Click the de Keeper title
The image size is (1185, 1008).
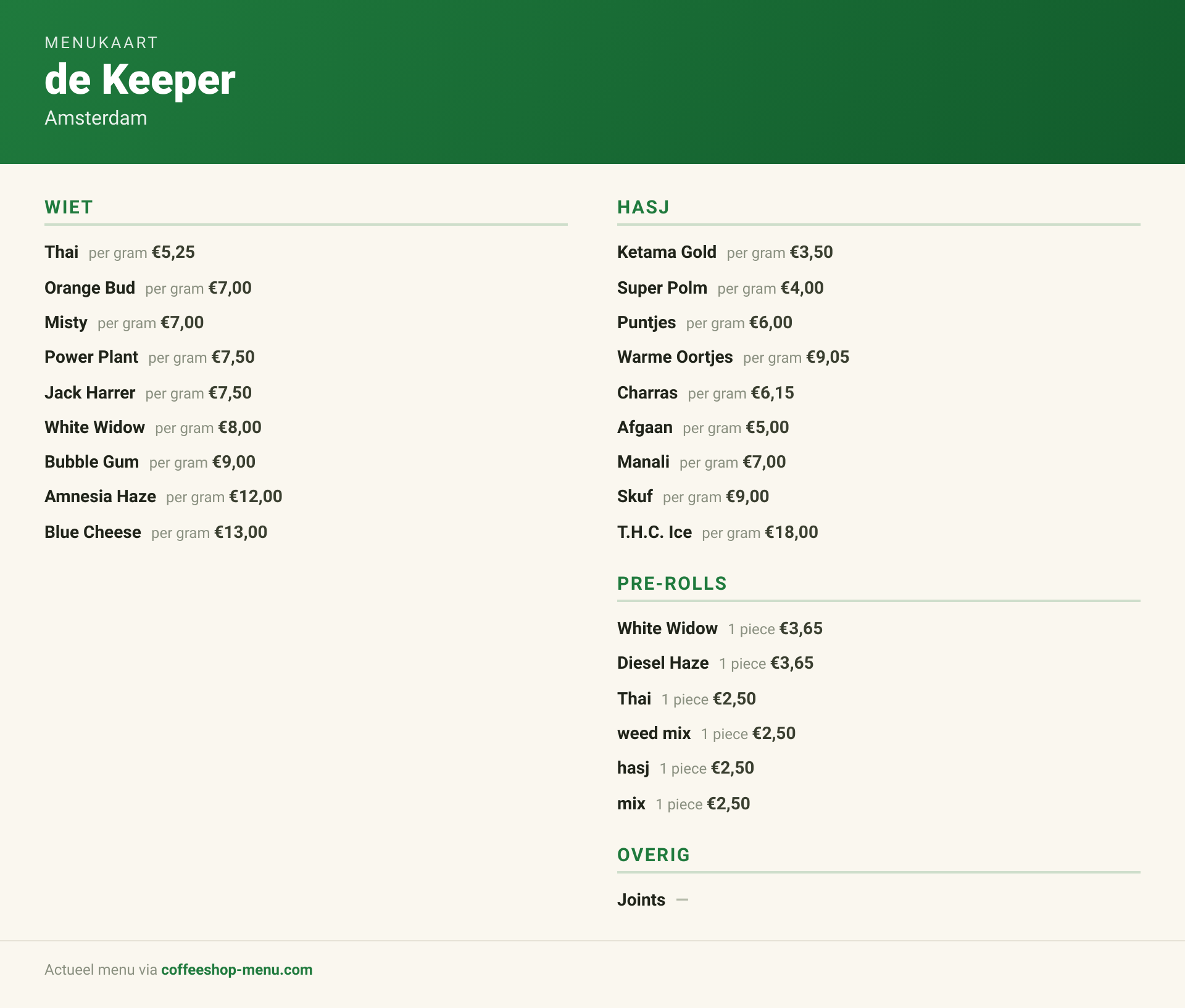tap(139, 80)
